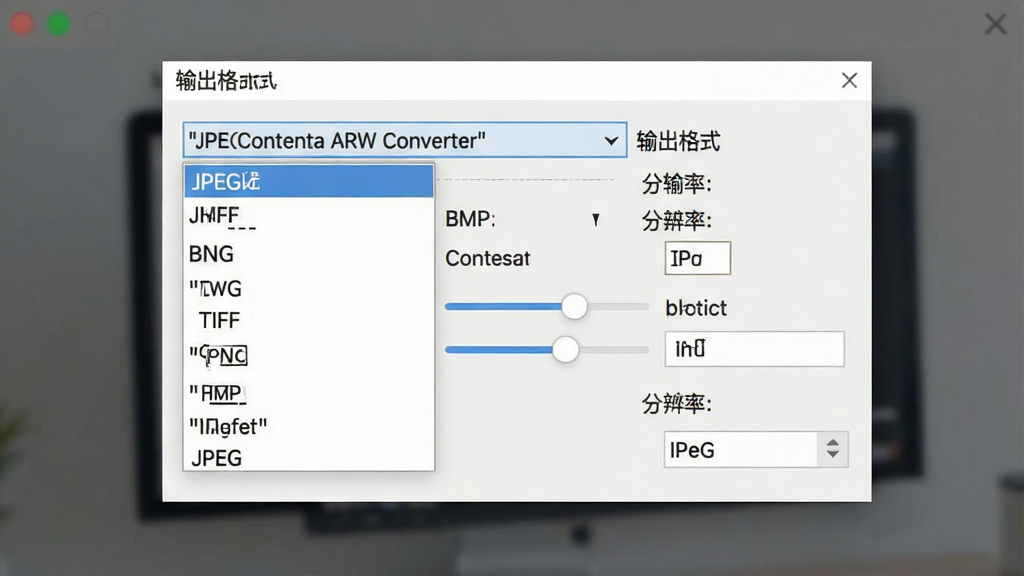Click the green window zoom light

point(59,24)
